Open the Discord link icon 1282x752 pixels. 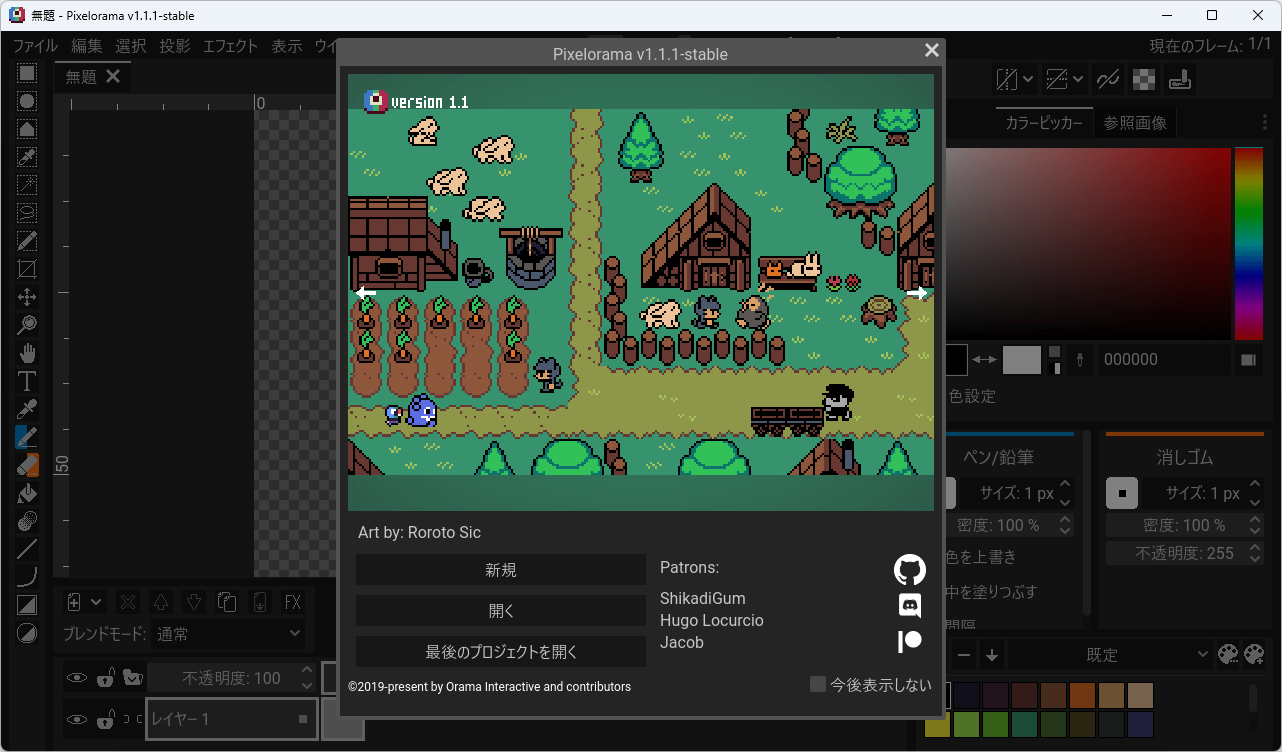909,606
